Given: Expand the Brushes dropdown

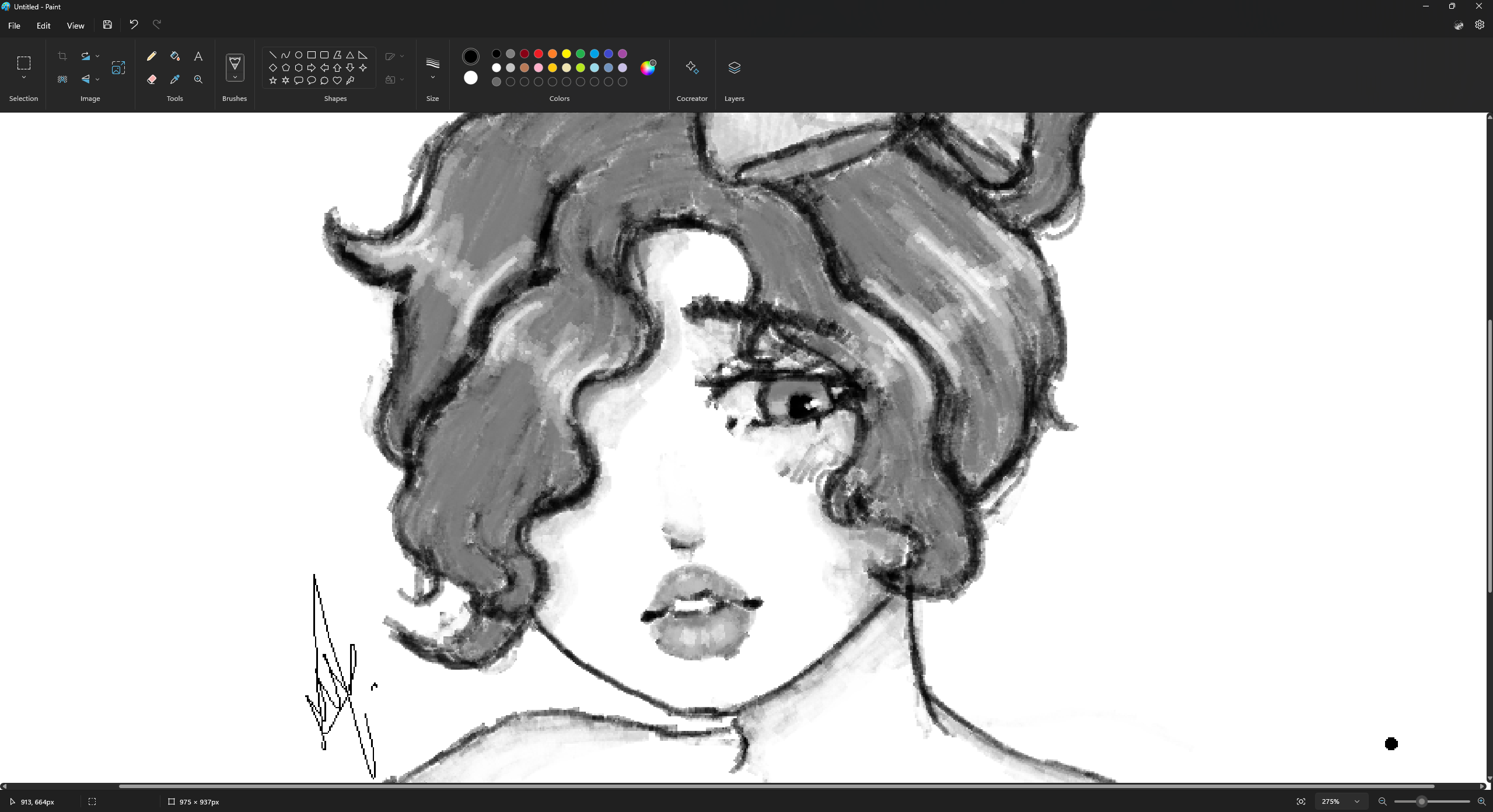Looking at the screenshot, I should coord(235,78).
